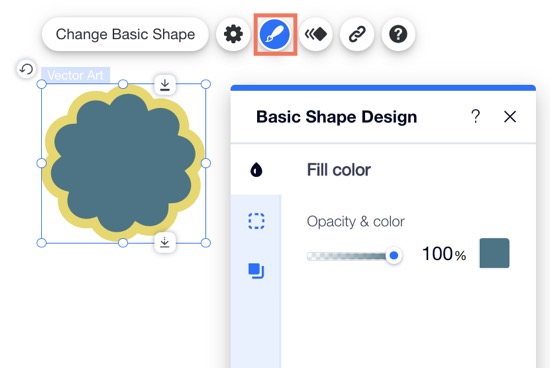This screenshot has width=550, height=368.
Task: Open the fill color swatch
Action: click(x=494, y=253)
